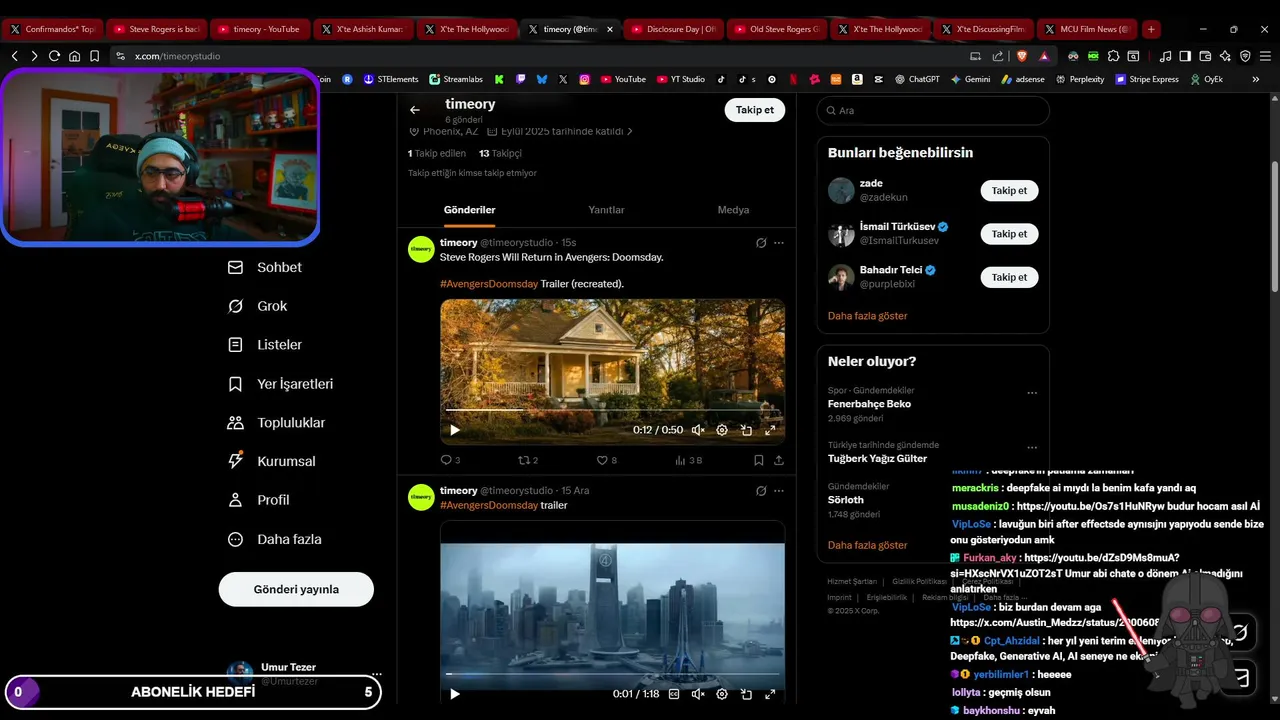Share the Steve Rogers post
Image resolution: width=1280 pixels, height=720 pixels.
779,460
